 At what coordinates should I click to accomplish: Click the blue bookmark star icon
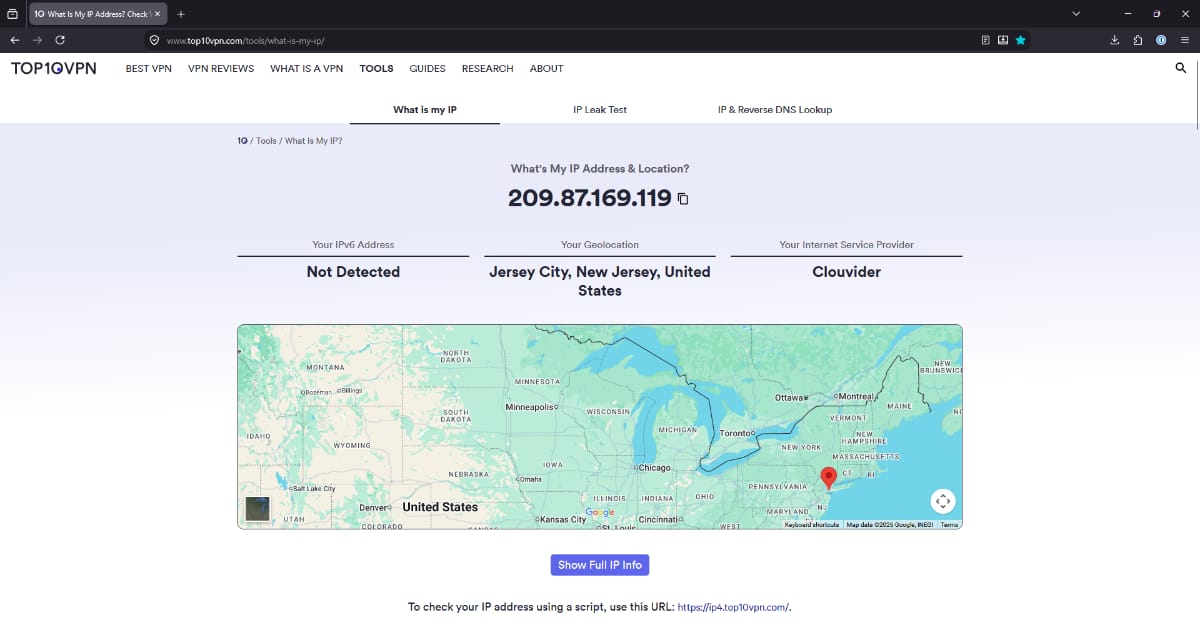click(x=1020, y=40)
